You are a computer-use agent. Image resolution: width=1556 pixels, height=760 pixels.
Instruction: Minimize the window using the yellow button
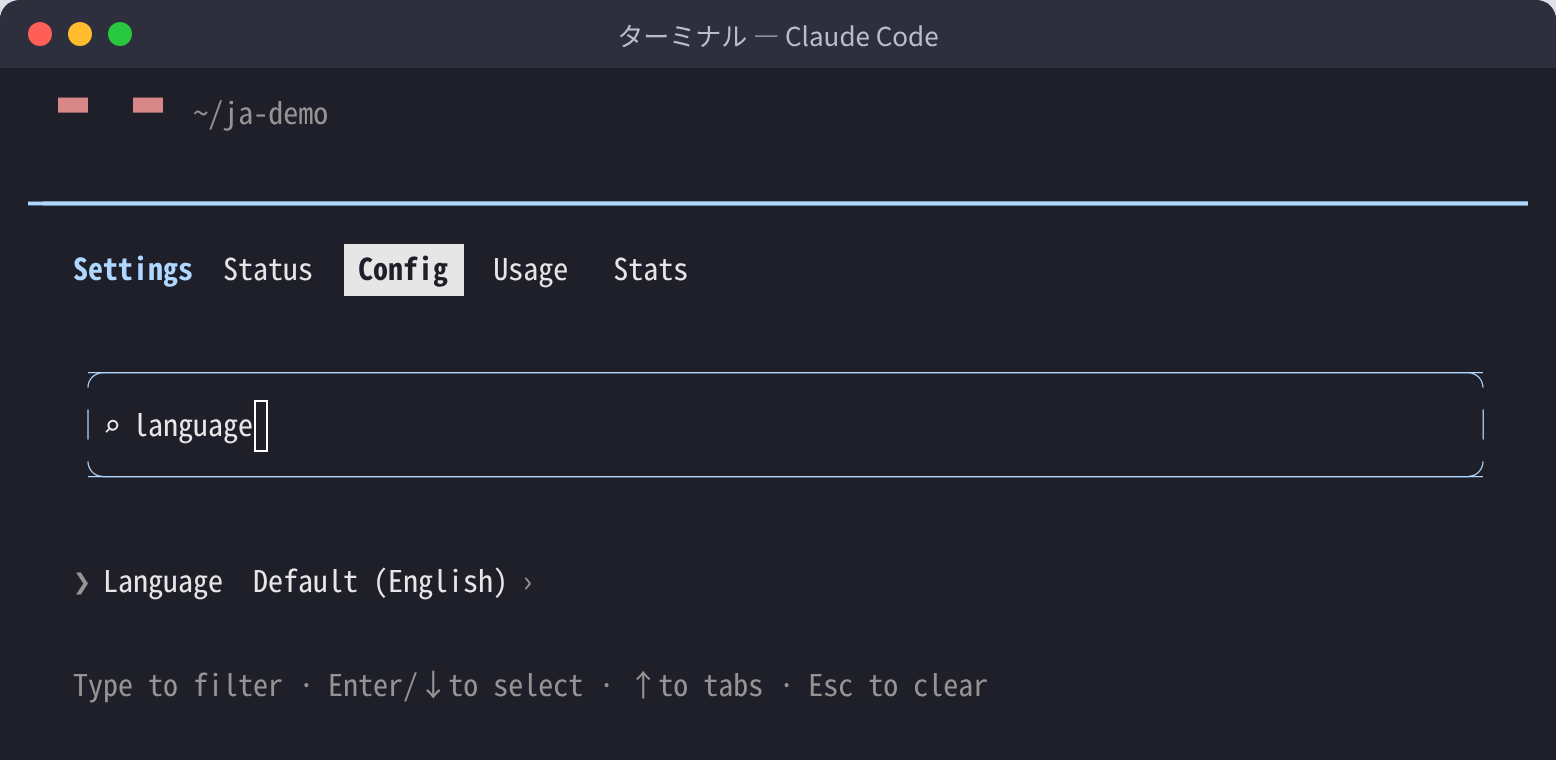80,34
